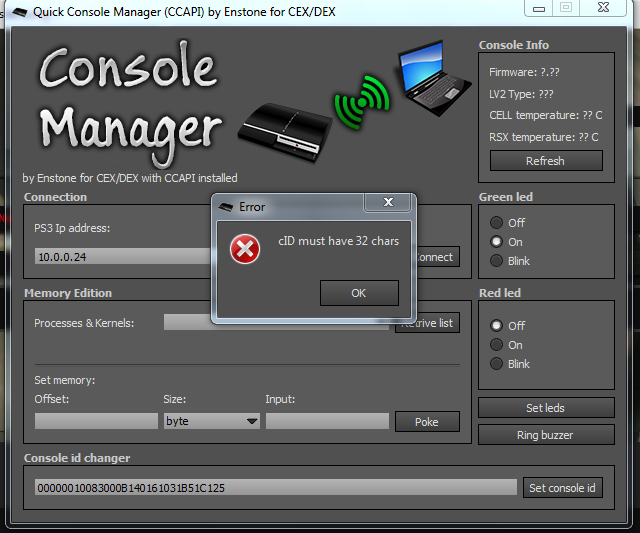Screen dimensions: 640x533
Task: Close the Console Manager window
Action: point(603,8)
